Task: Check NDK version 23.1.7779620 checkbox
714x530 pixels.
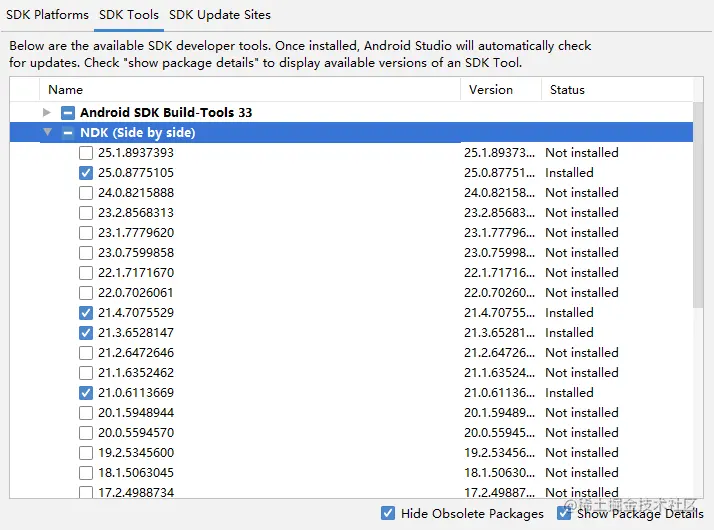Action: [x=86, y=233]
